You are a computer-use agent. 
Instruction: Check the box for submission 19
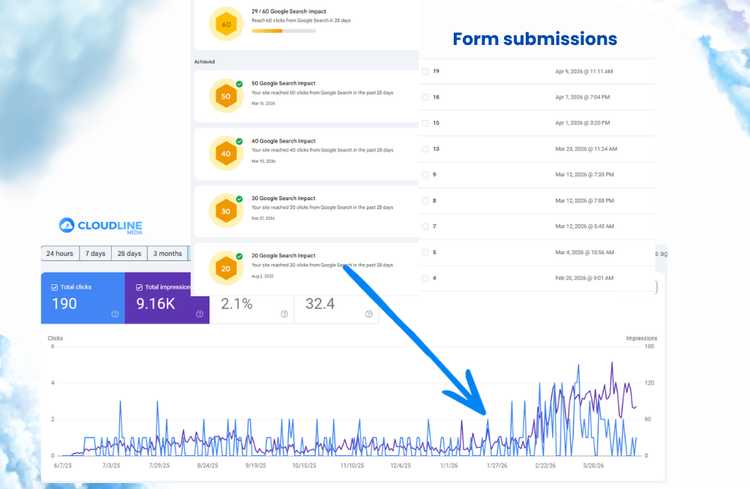[425, 72]
